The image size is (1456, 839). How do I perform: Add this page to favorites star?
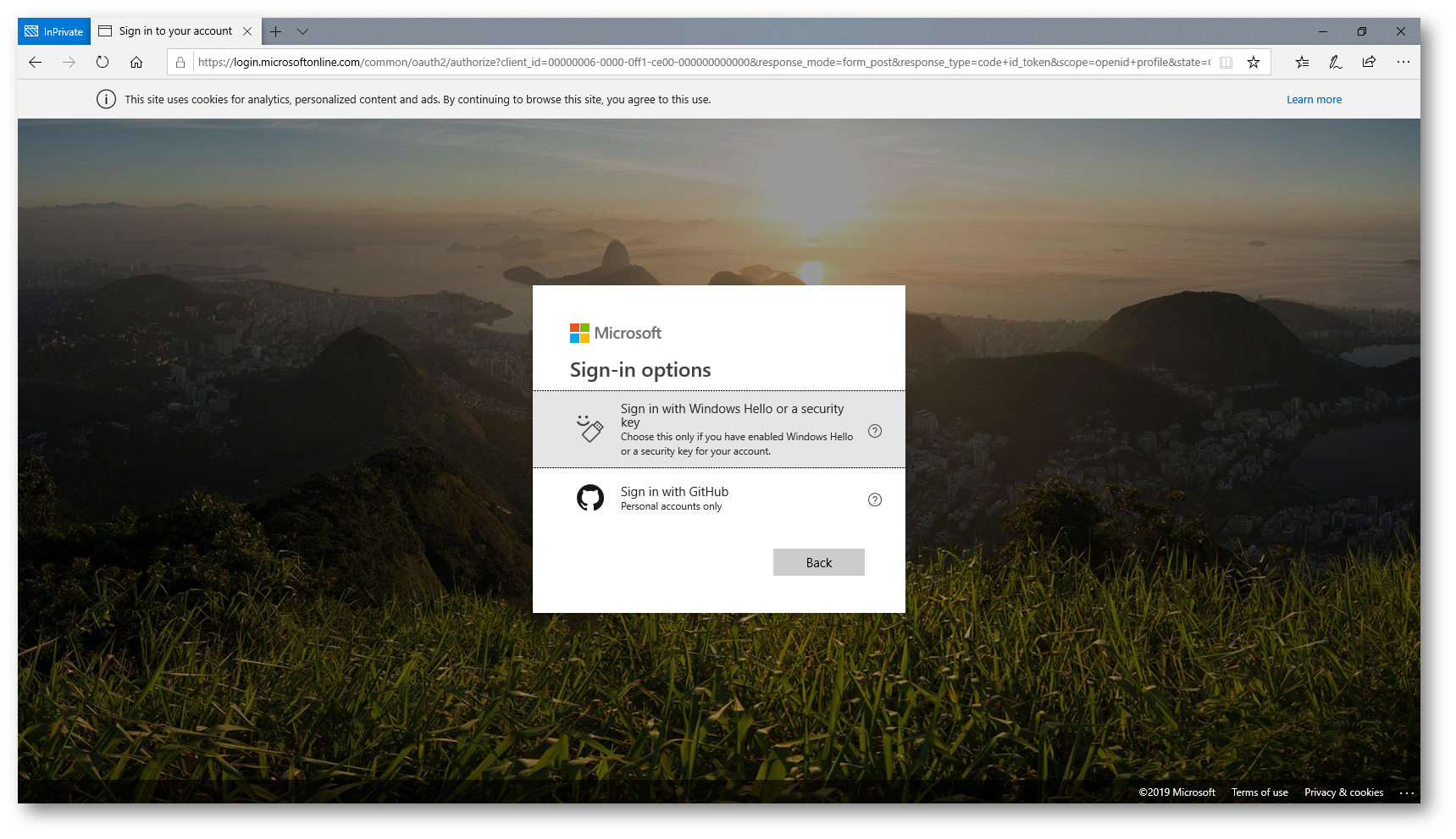click(1254, 62)
